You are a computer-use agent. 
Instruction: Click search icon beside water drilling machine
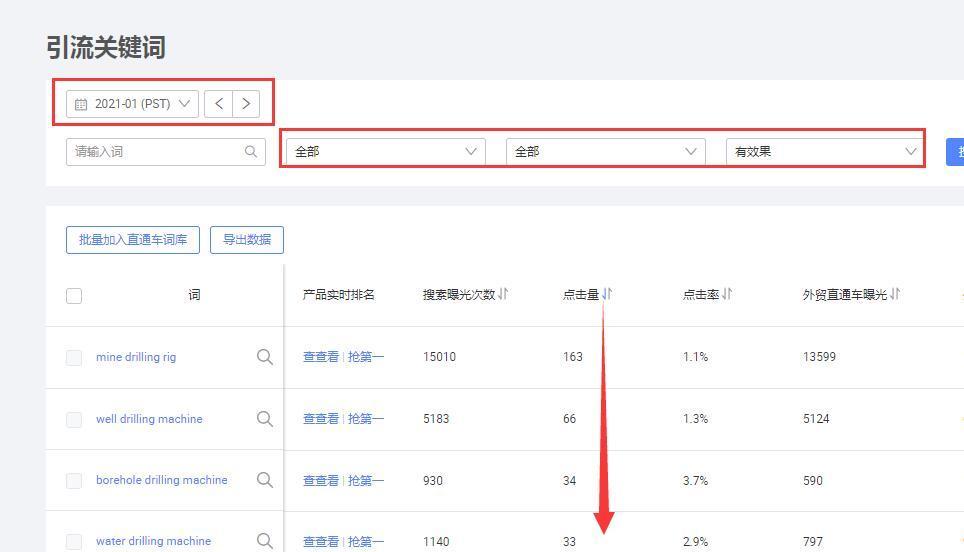point(265,541)
